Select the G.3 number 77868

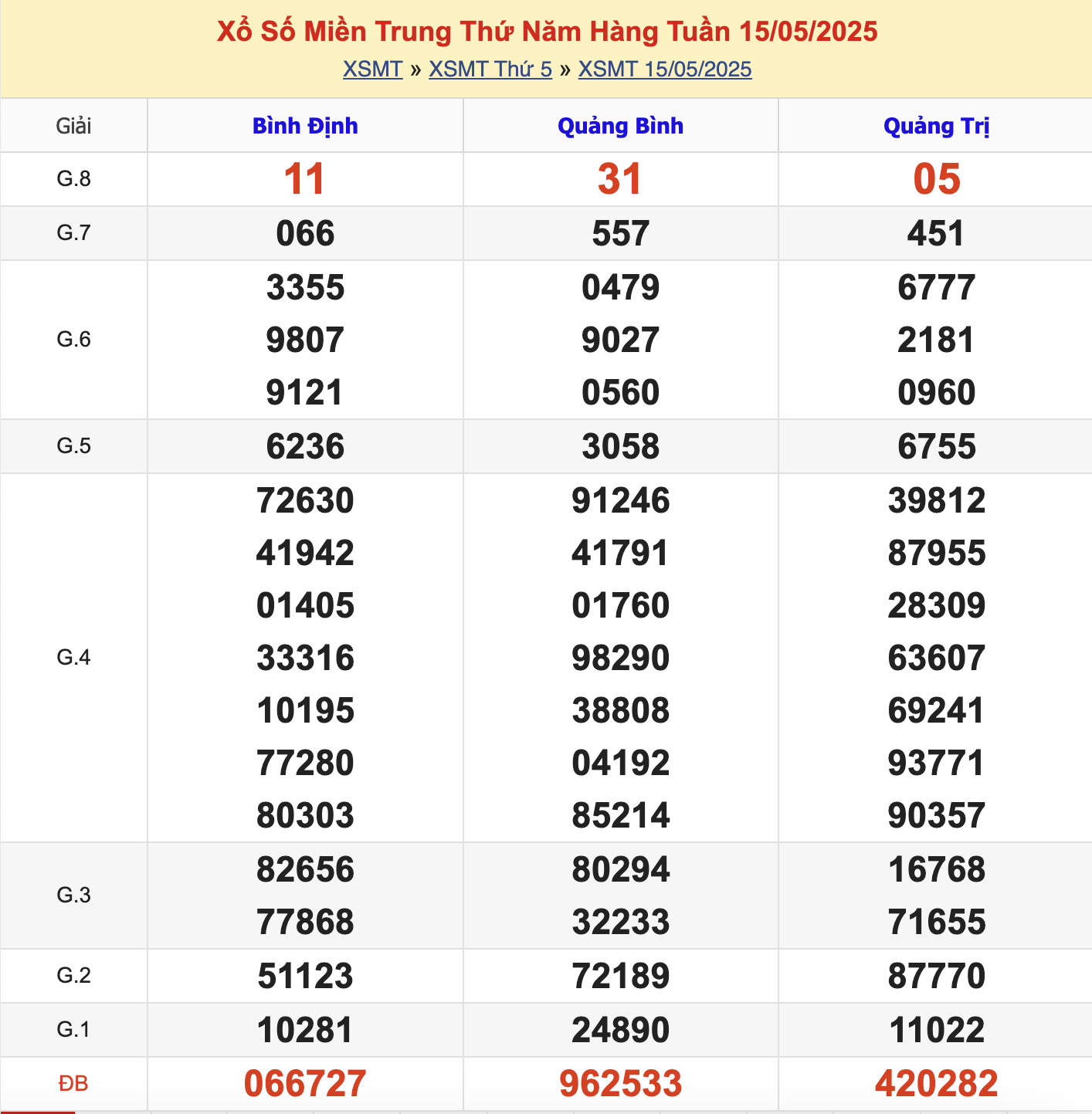point(305,923)
